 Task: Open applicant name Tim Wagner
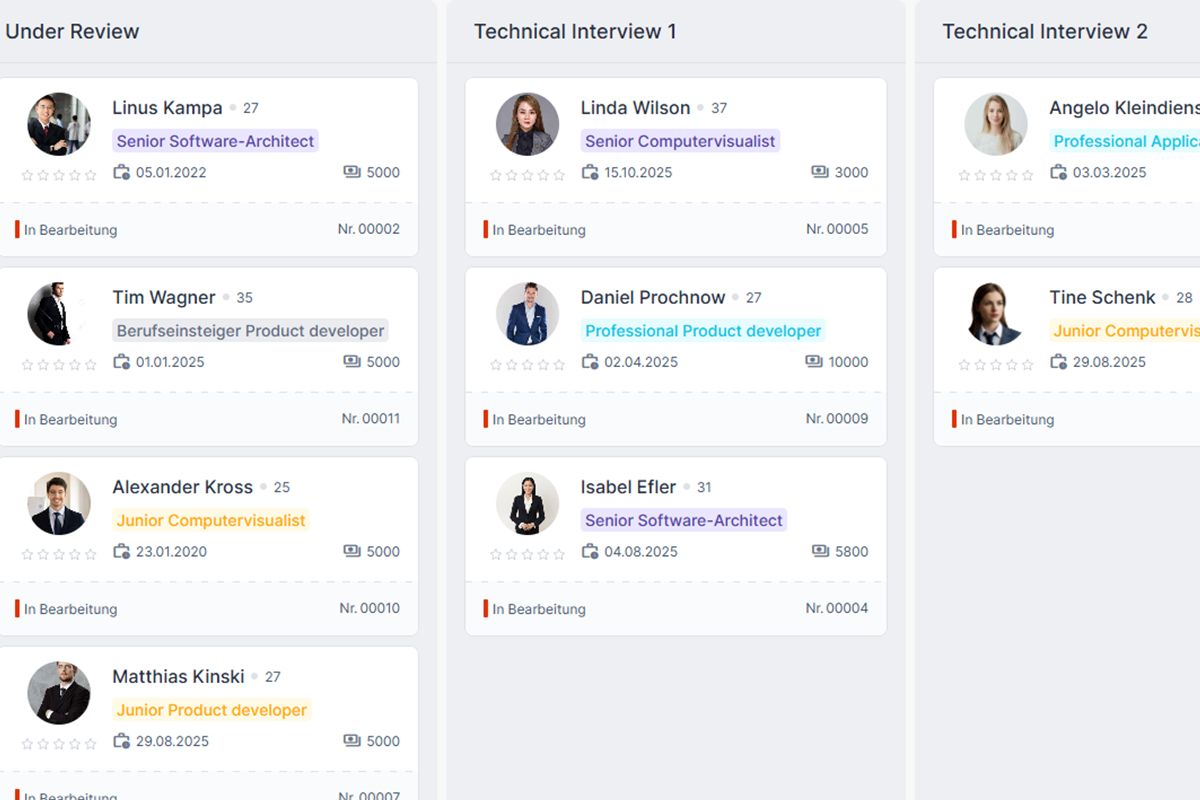pos(164,297)
